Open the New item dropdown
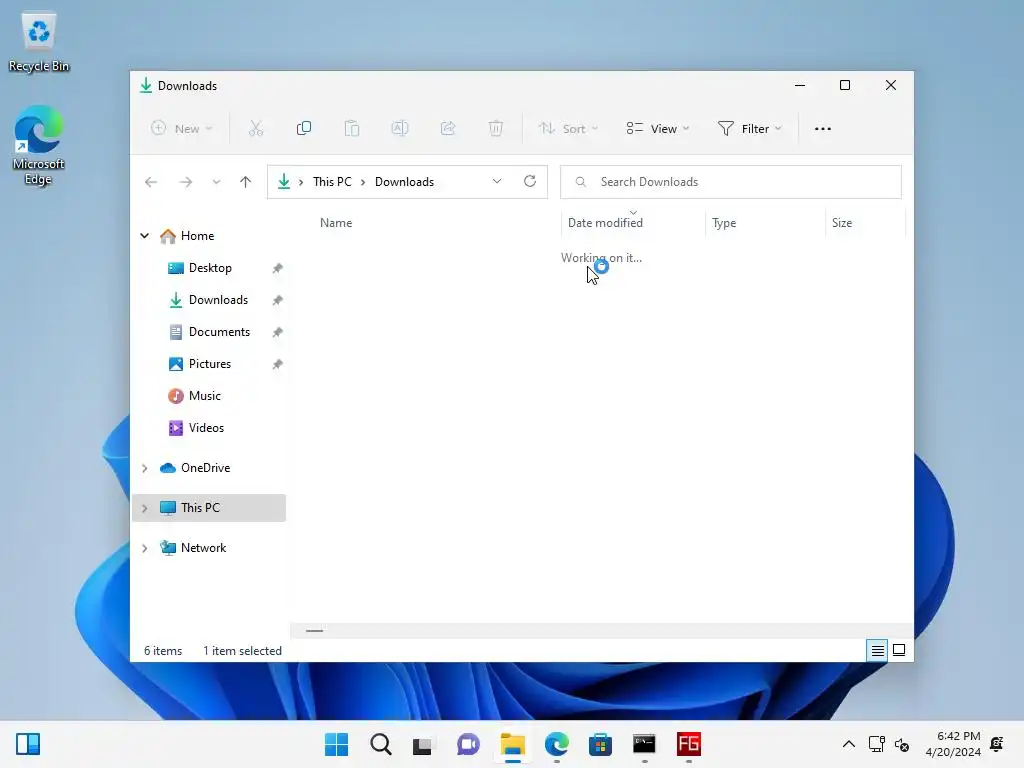Viewport: 1024px width, 768px height. (182, 129)
